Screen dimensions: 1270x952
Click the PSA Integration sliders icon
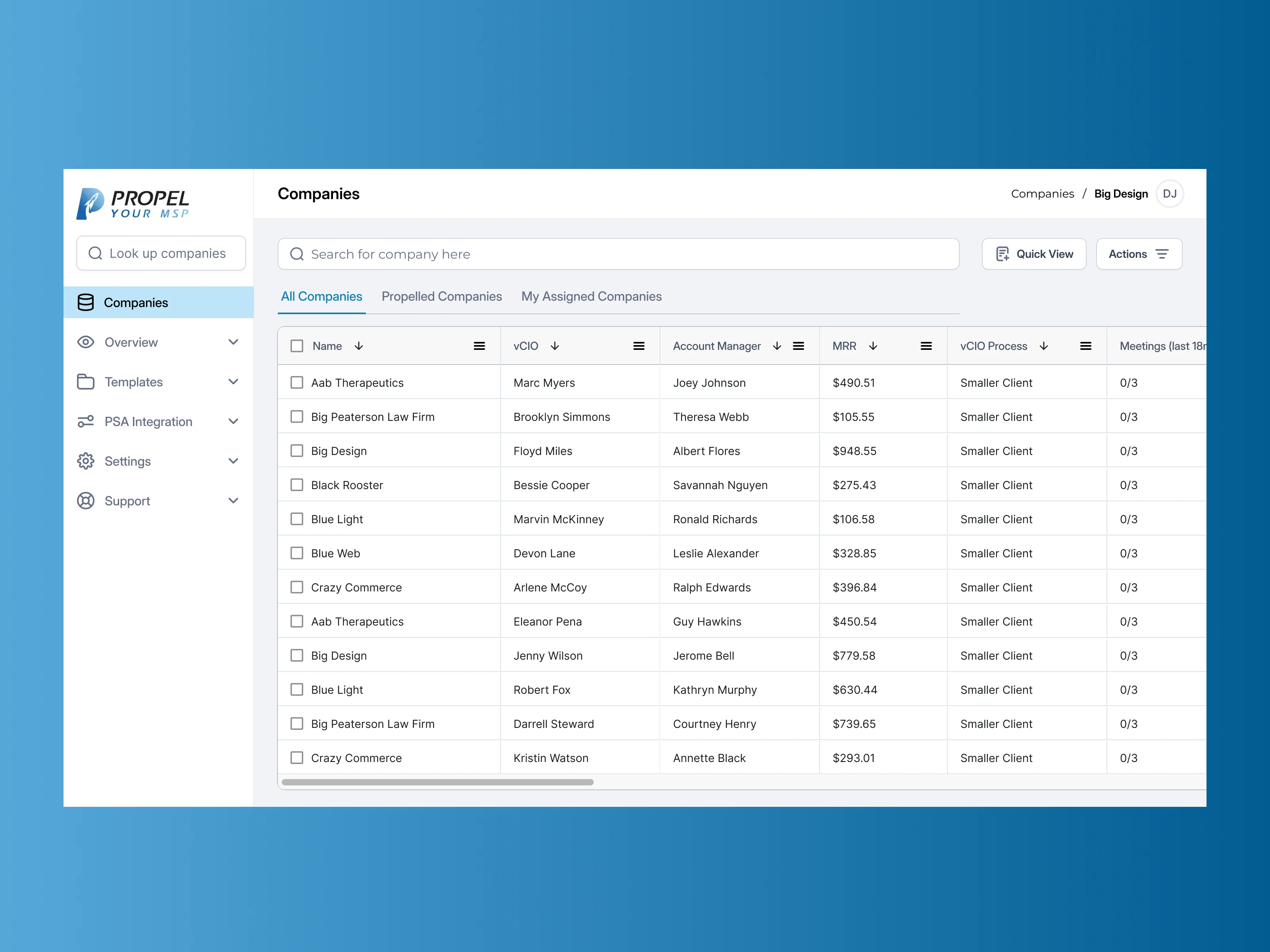(x=86, y=422)
